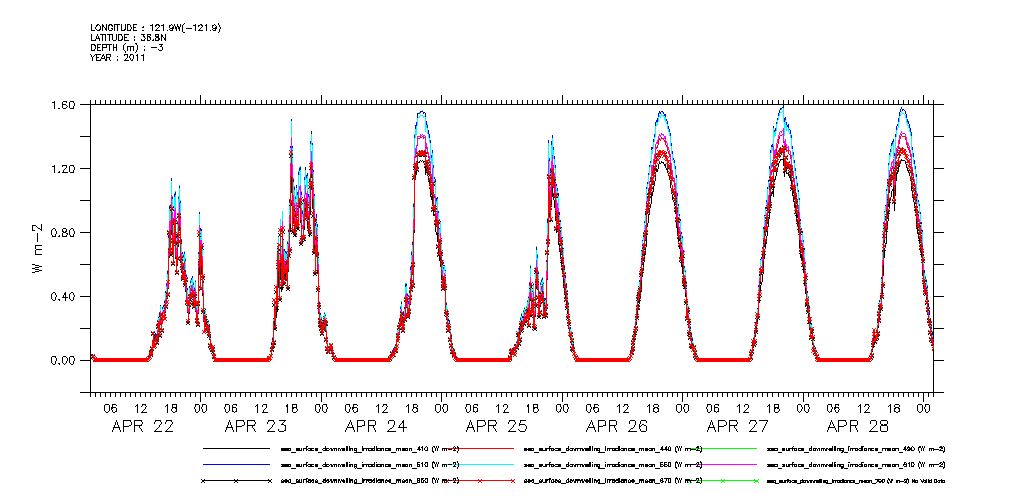Click the 0.40 y-axis tick label
Image resolution: width=1009 pixels, height=504 pixels.
[64, 297]
